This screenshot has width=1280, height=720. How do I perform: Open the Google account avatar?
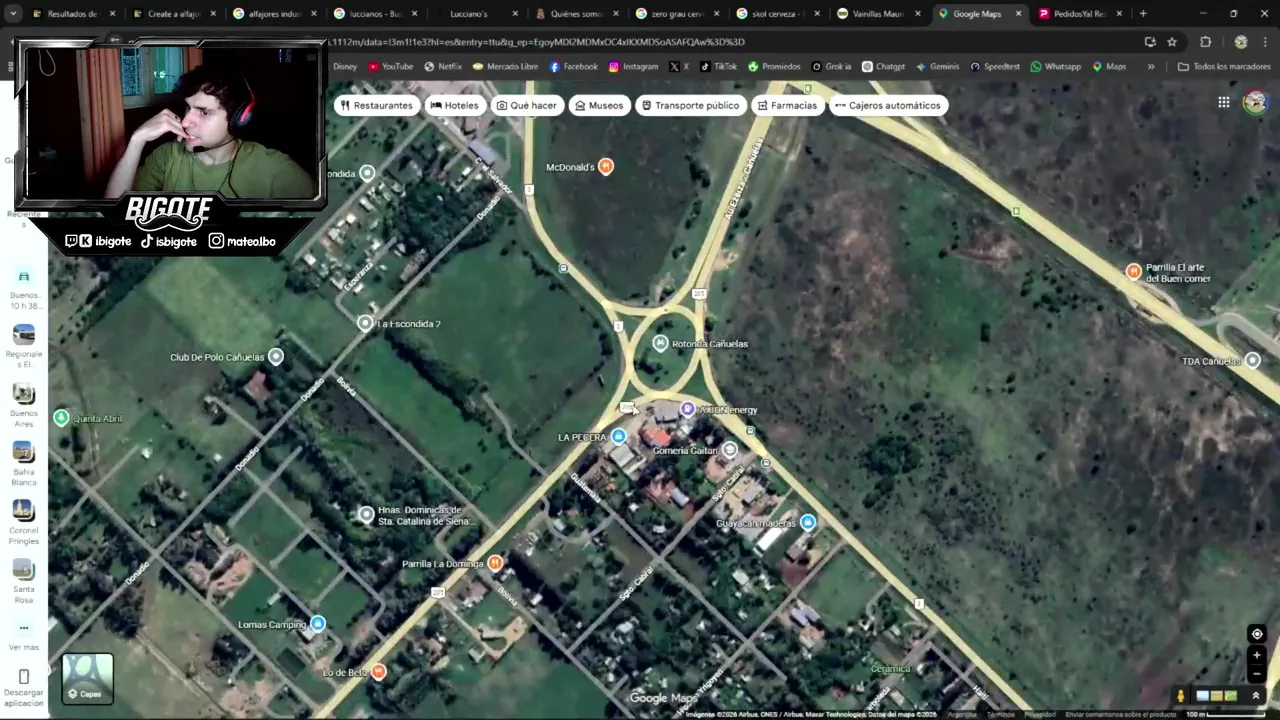[1255, 102]
